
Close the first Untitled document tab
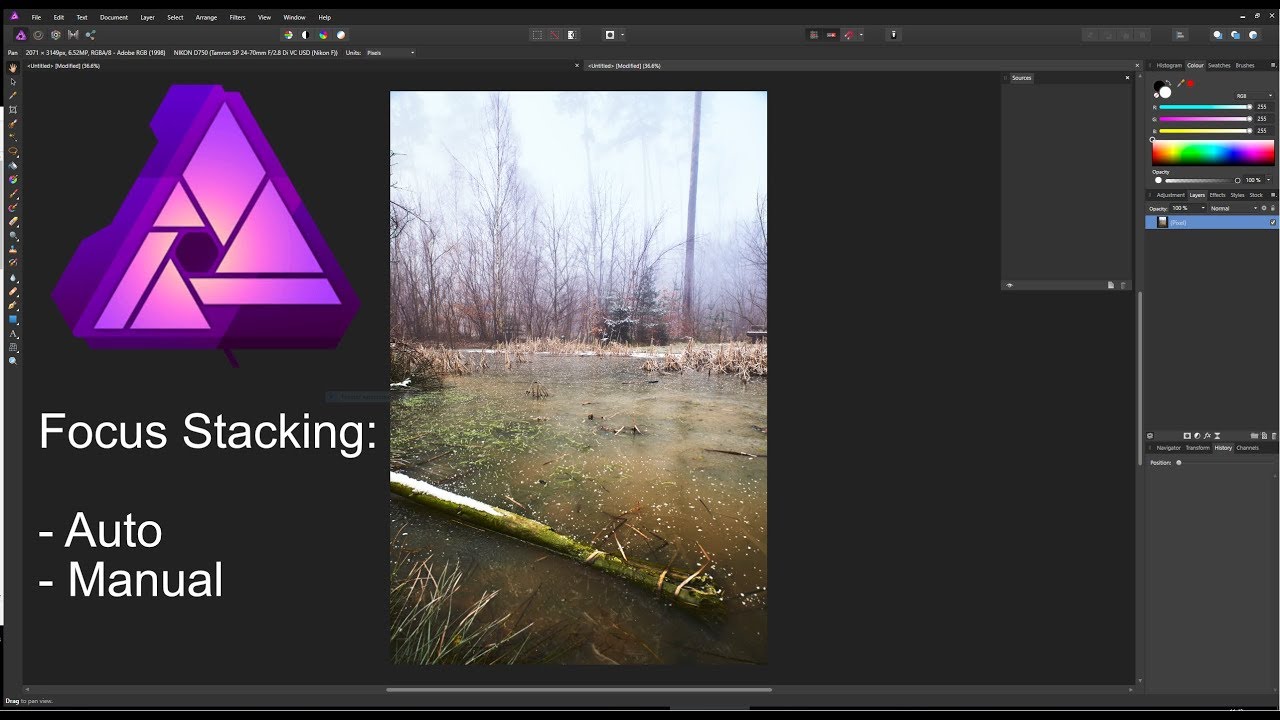point(577,65)
